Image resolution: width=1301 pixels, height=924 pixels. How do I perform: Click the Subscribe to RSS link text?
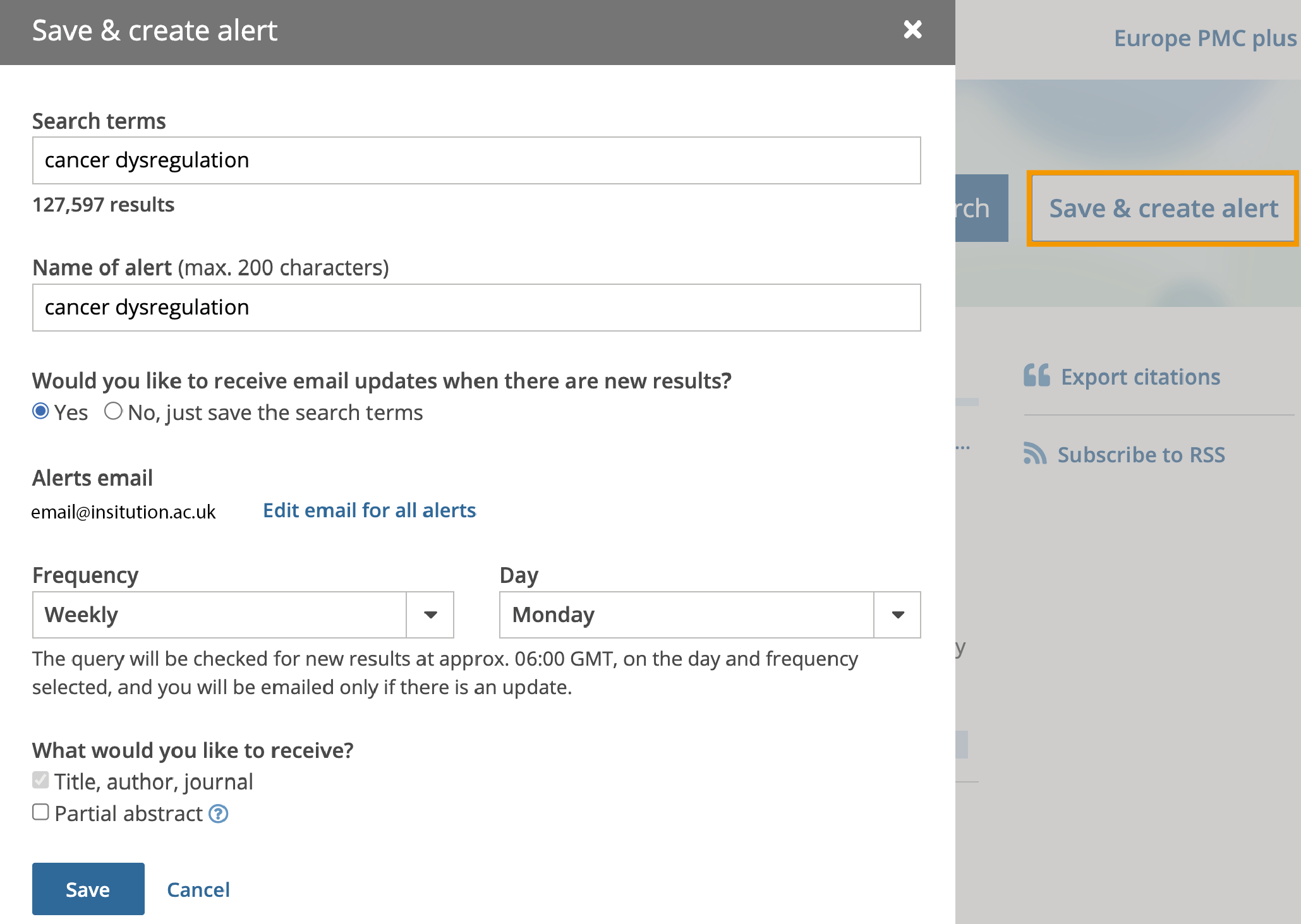(x=1141, y=455)
